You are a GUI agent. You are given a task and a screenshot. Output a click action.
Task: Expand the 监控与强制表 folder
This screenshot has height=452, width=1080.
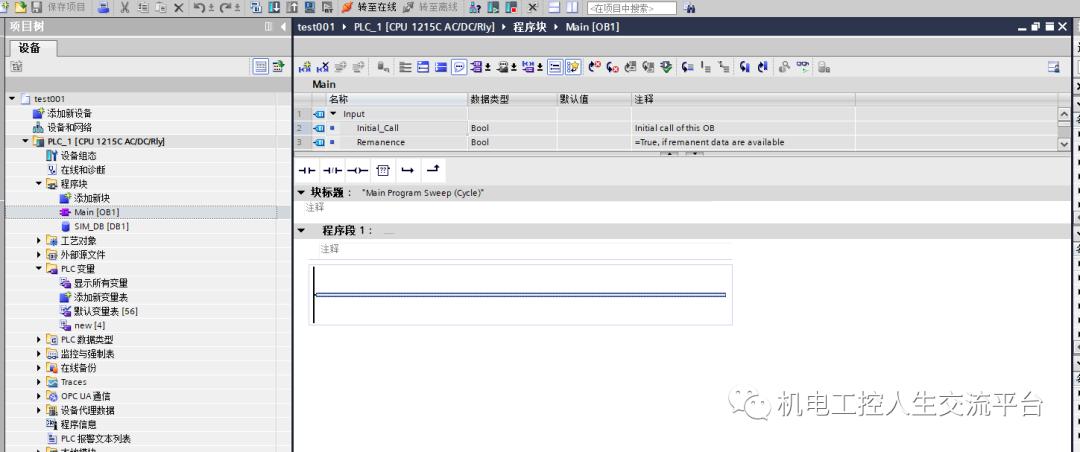(39, 353)
